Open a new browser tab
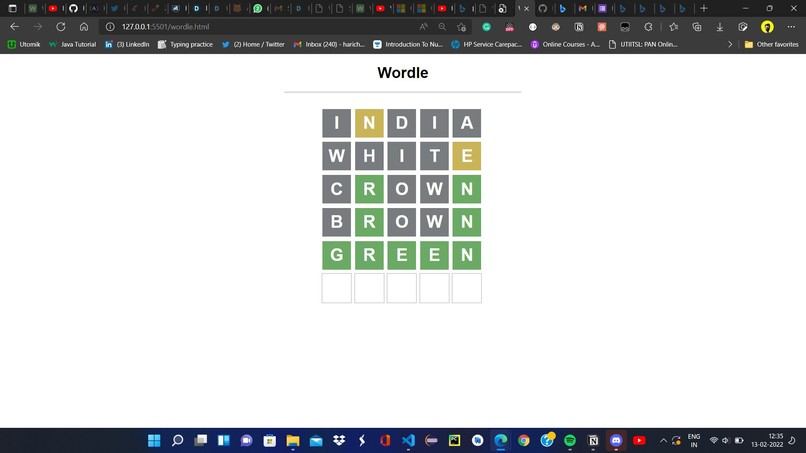The width and height of the screenshot is (806, 453). [x=704, y=8]
